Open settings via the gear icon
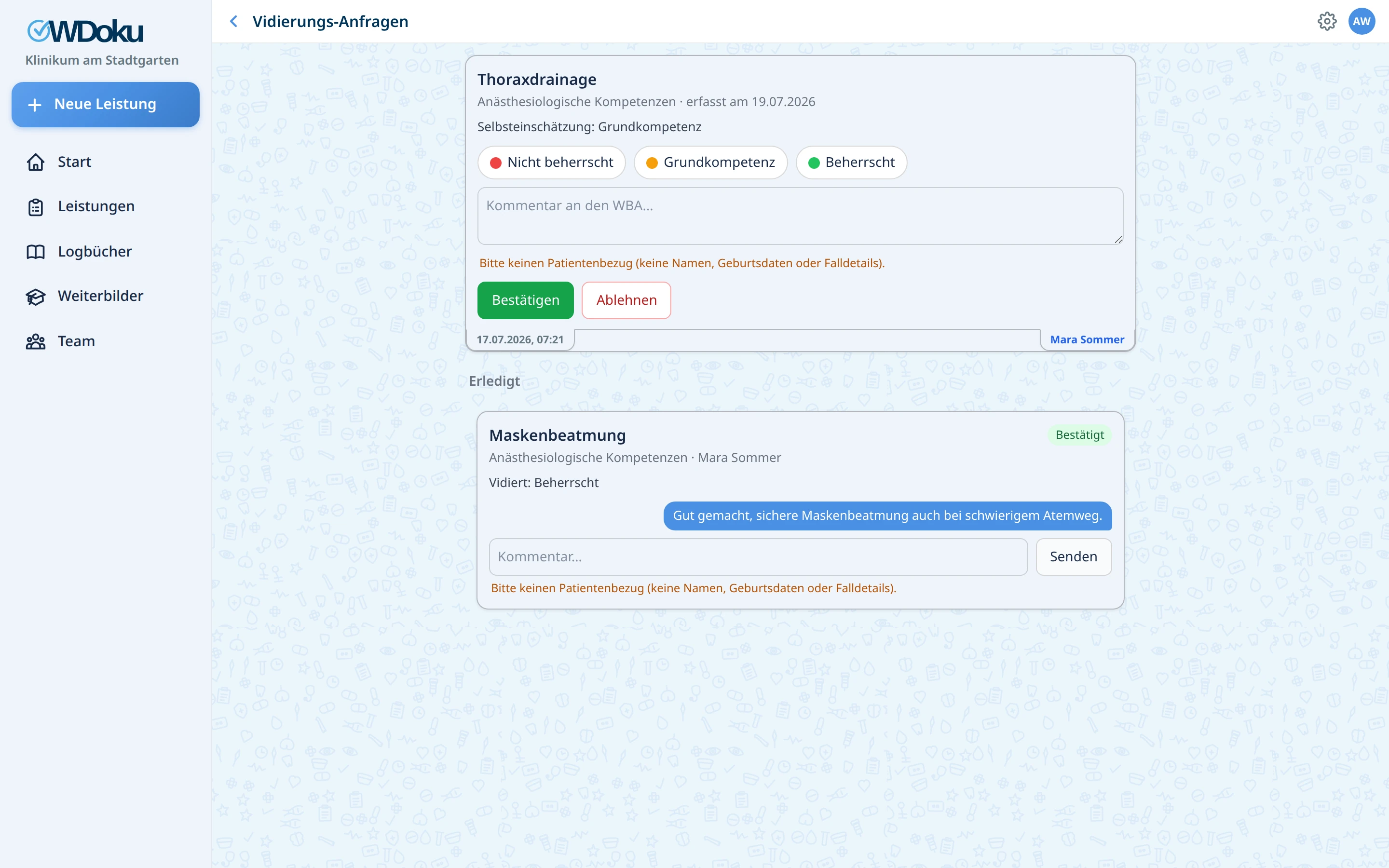The width and height of the screenshot is (1389, 868). coord(1326,21)
